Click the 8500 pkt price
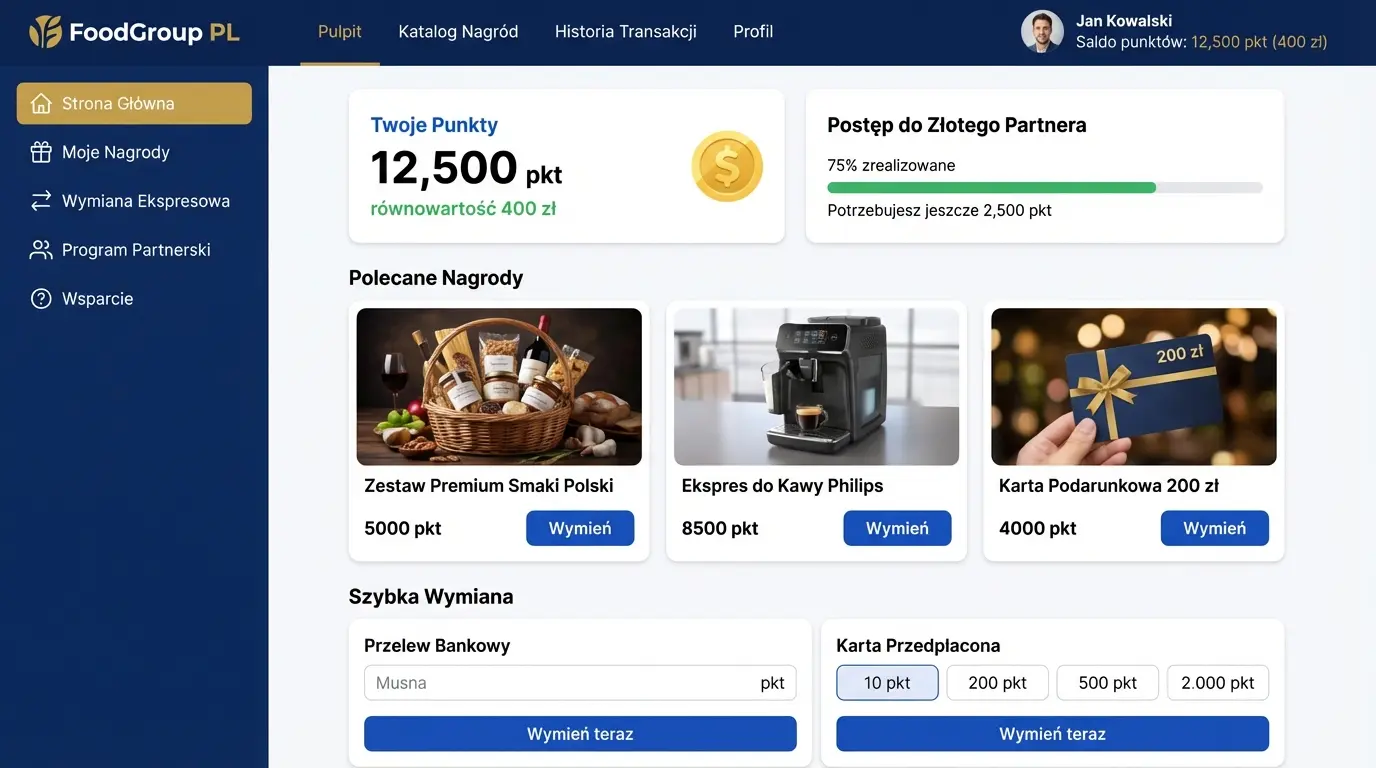Image resolution: width=1376 pixels, height=768 pixels. click(720, 528)
